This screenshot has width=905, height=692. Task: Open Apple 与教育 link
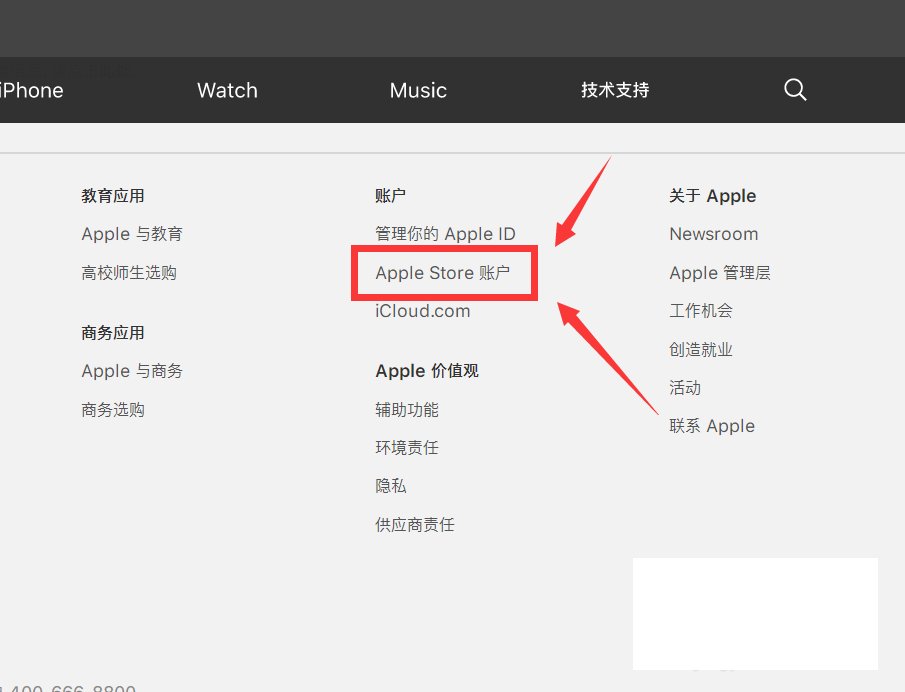132,234
